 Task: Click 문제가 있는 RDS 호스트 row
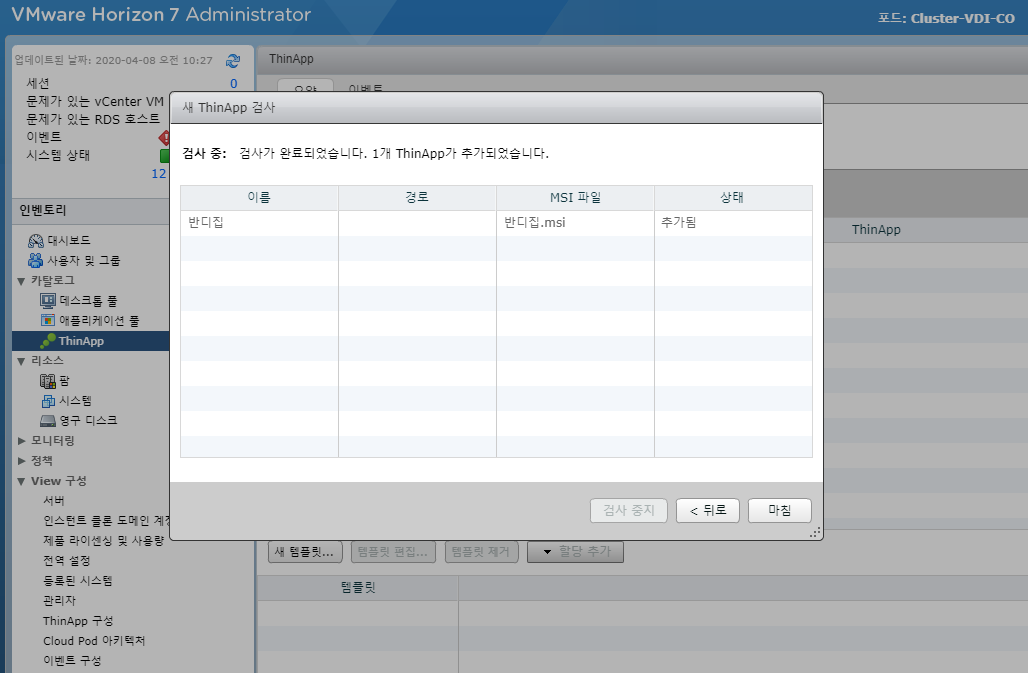92,119
